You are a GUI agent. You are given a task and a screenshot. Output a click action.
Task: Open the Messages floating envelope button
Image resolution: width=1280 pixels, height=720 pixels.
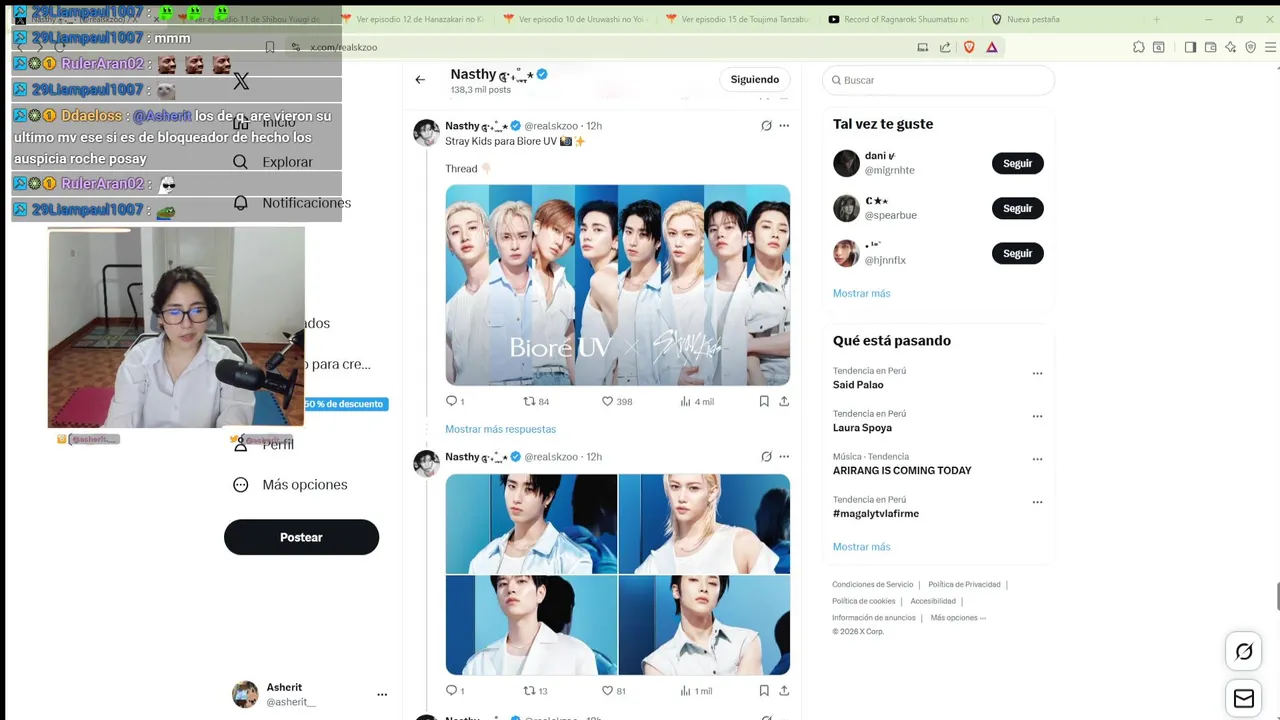pos(1244,698)
